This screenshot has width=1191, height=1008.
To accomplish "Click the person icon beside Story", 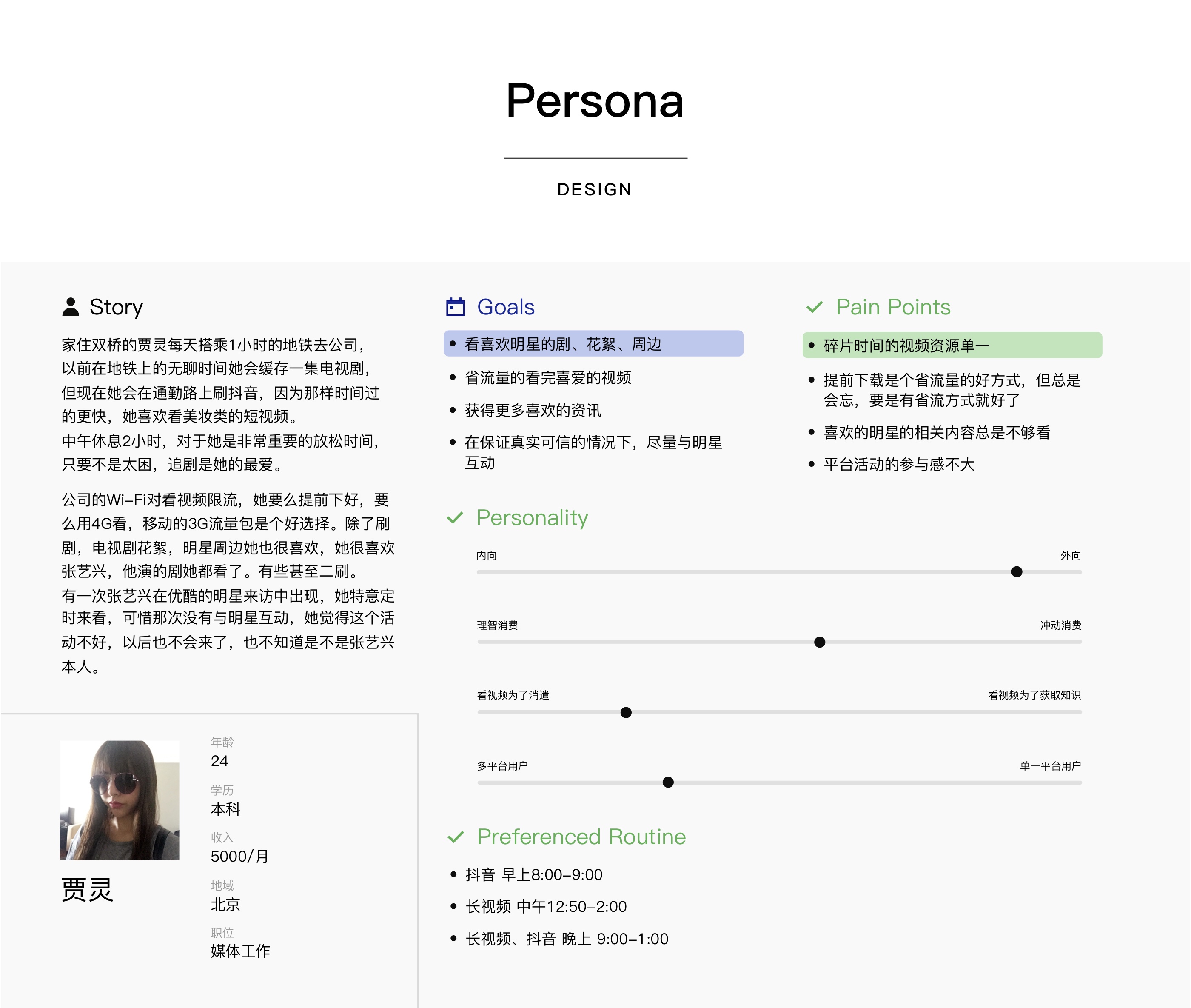I will [70, 307].
